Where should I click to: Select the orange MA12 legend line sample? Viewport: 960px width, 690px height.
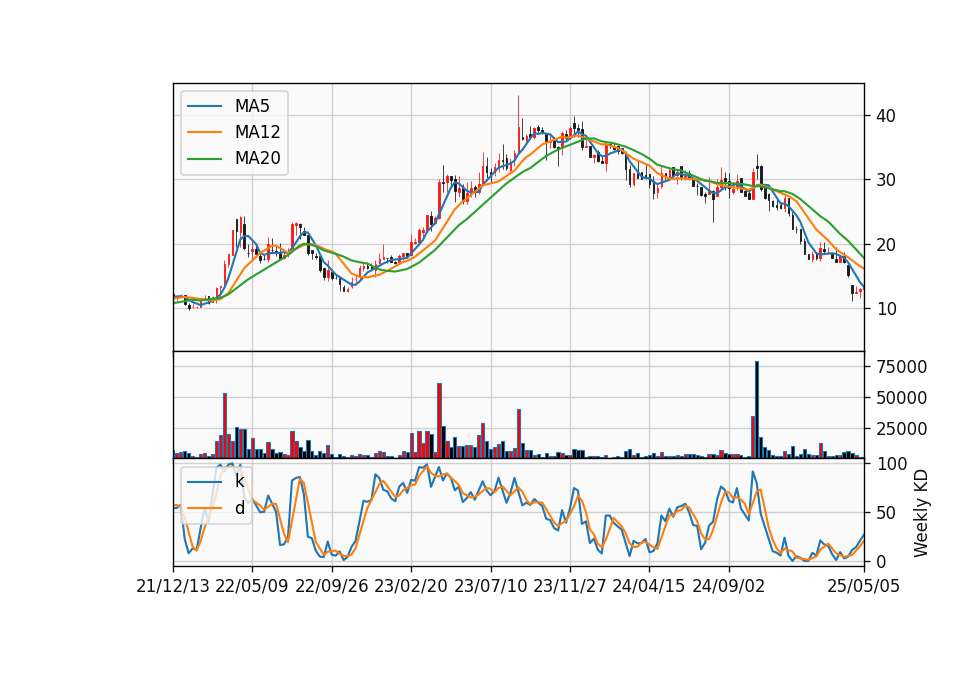[204, 132]
